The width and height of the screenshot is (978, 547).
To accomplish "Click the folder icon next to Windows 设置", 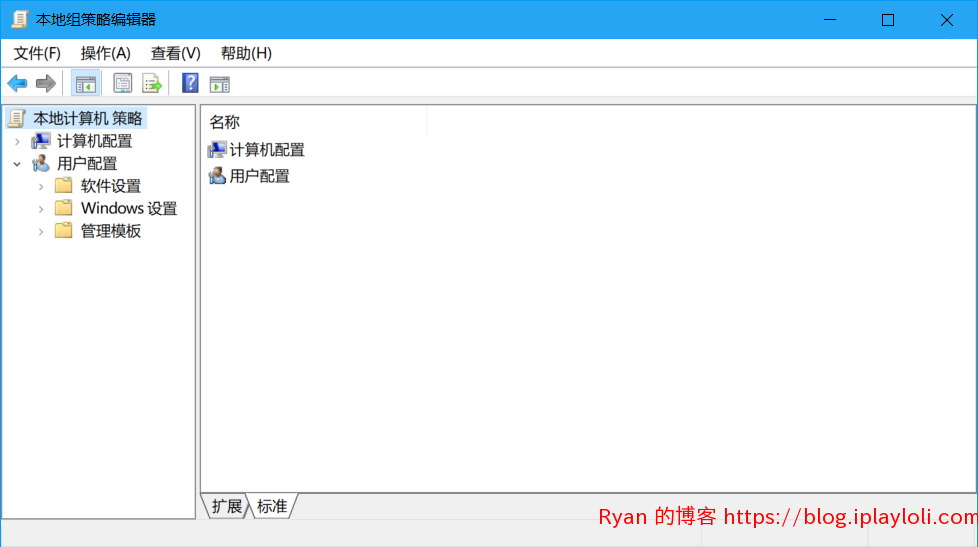I will 64,208.
